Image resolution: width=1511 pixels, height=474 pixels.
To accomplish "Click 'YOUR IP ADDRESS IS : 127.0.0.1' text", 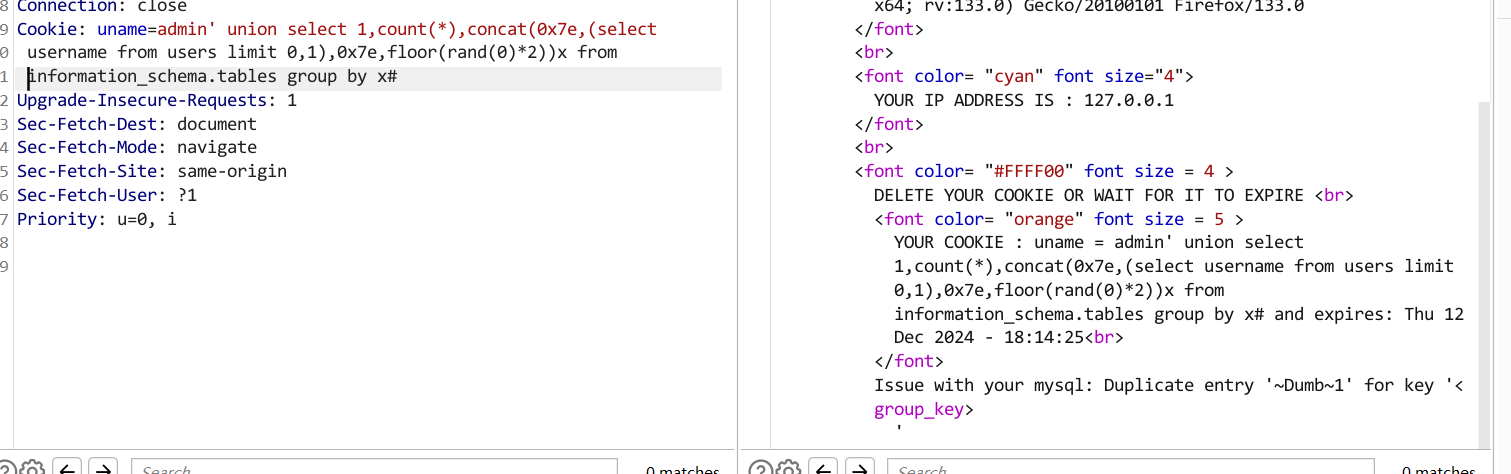I will coord(1024,101).
